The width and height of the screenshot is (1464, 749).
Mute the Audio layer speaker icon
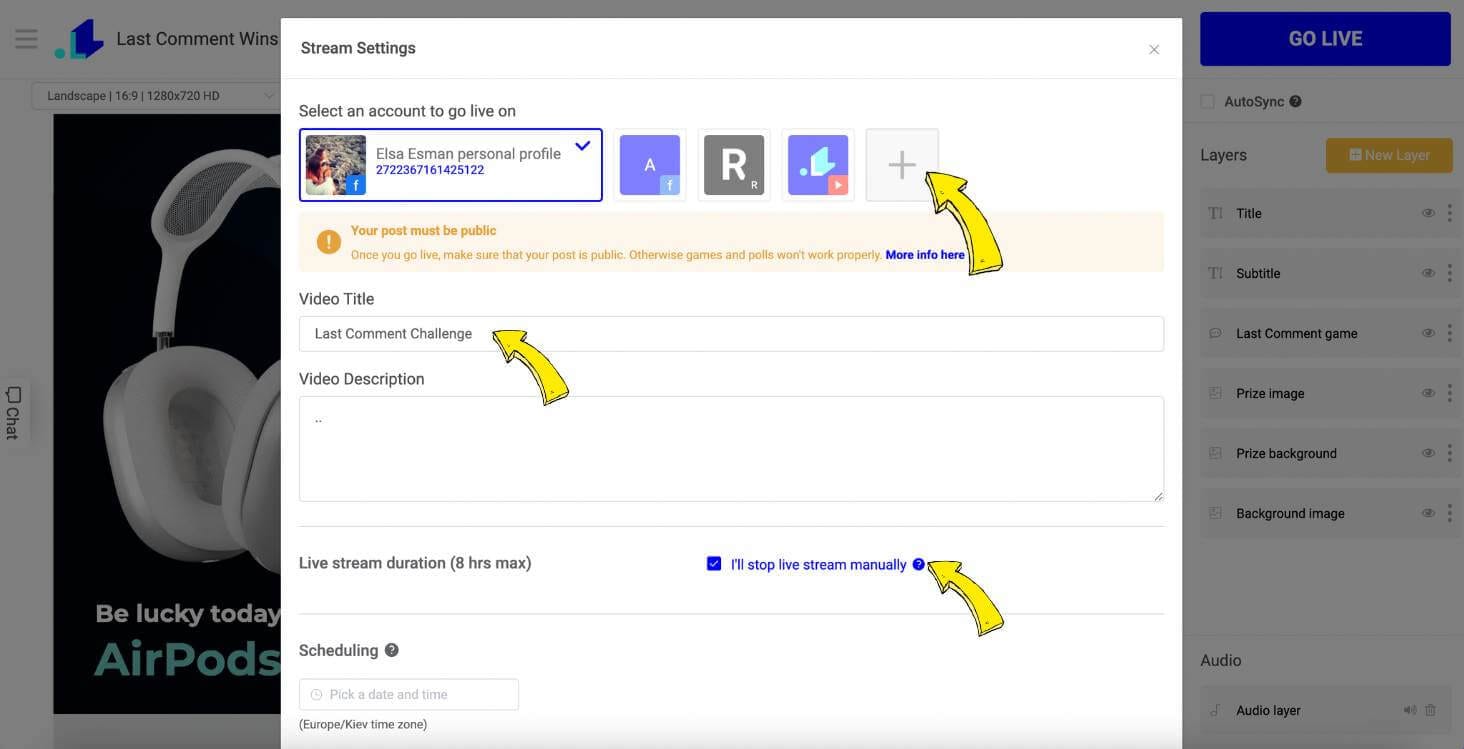pos(1409,710)
